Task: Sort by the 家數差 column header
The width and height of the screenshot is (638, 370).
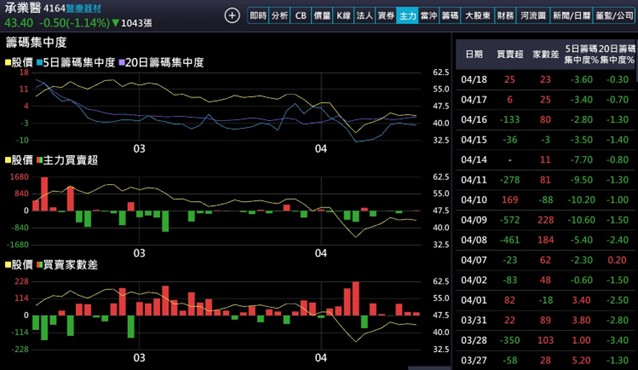Action: 546,54
